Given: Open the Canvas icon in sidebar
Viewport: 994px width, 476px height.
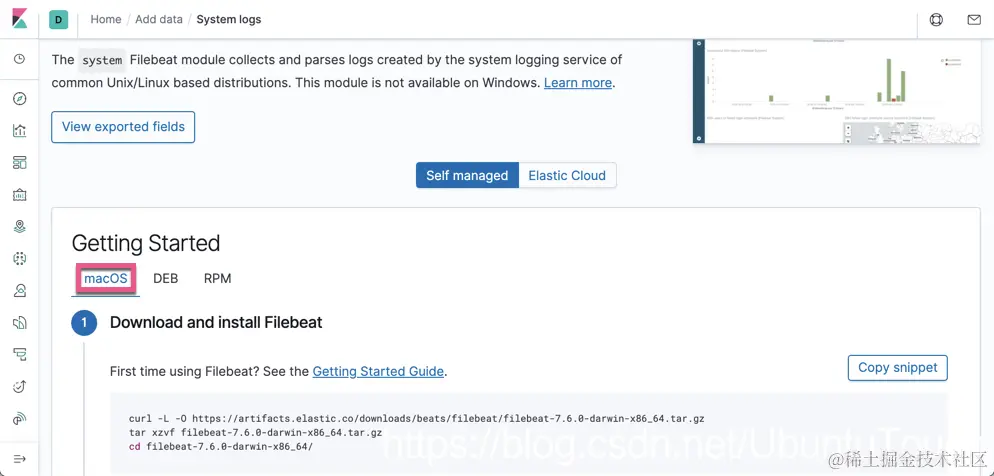Looking at the screenshot, I should (20, 195).
